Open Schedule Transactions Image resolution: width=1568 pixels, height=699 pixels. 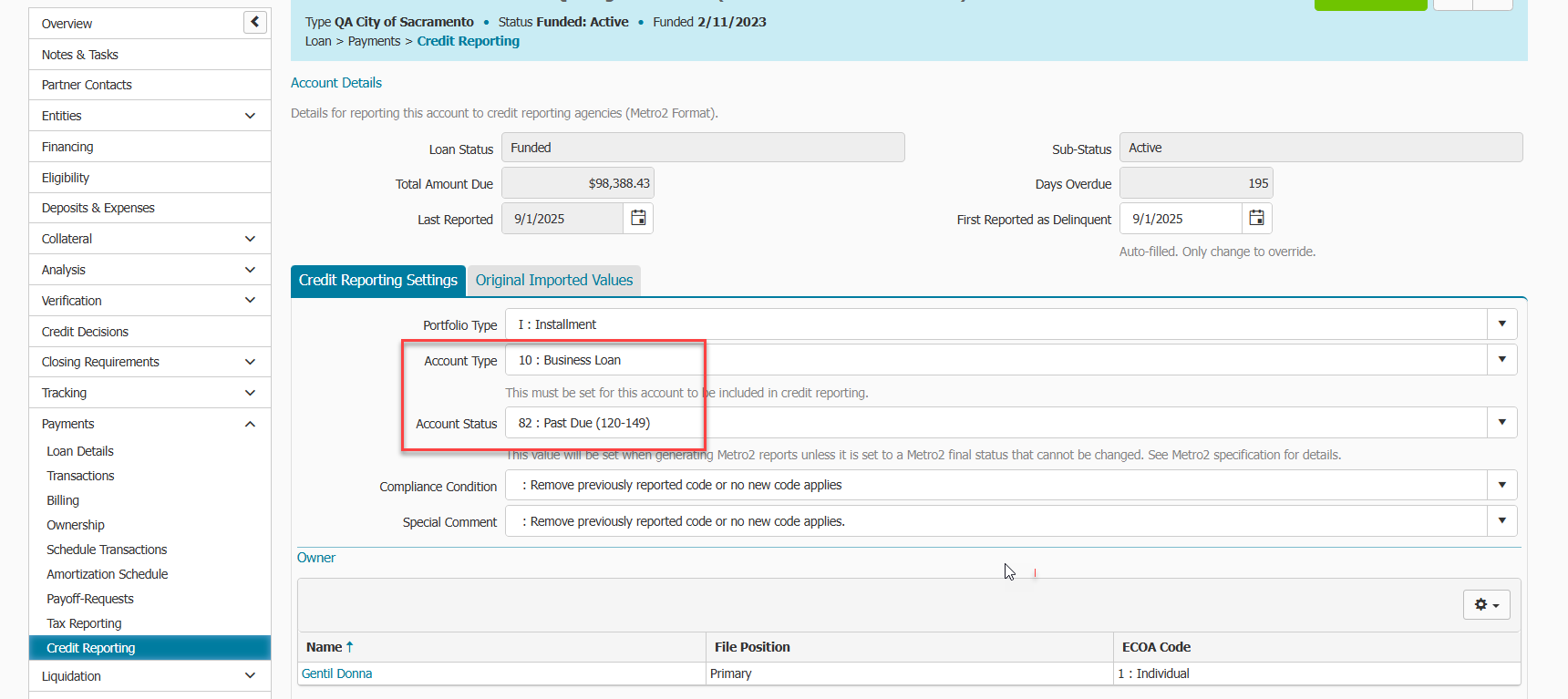pos(107,550)
